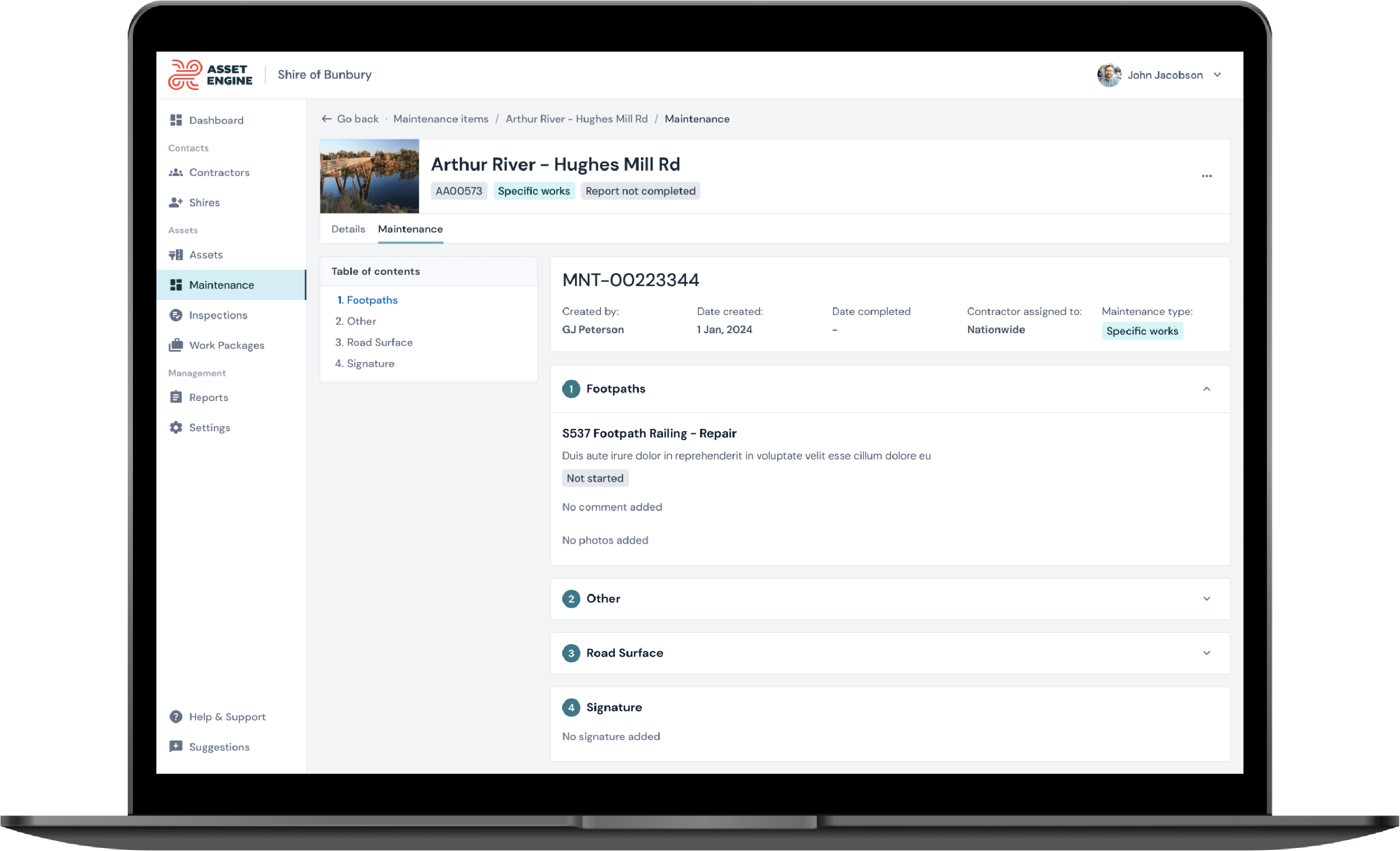Screen dimensions: 1400x851
Task: Click the Inspections icon in sidebar
Action: [x=175, y=315]
